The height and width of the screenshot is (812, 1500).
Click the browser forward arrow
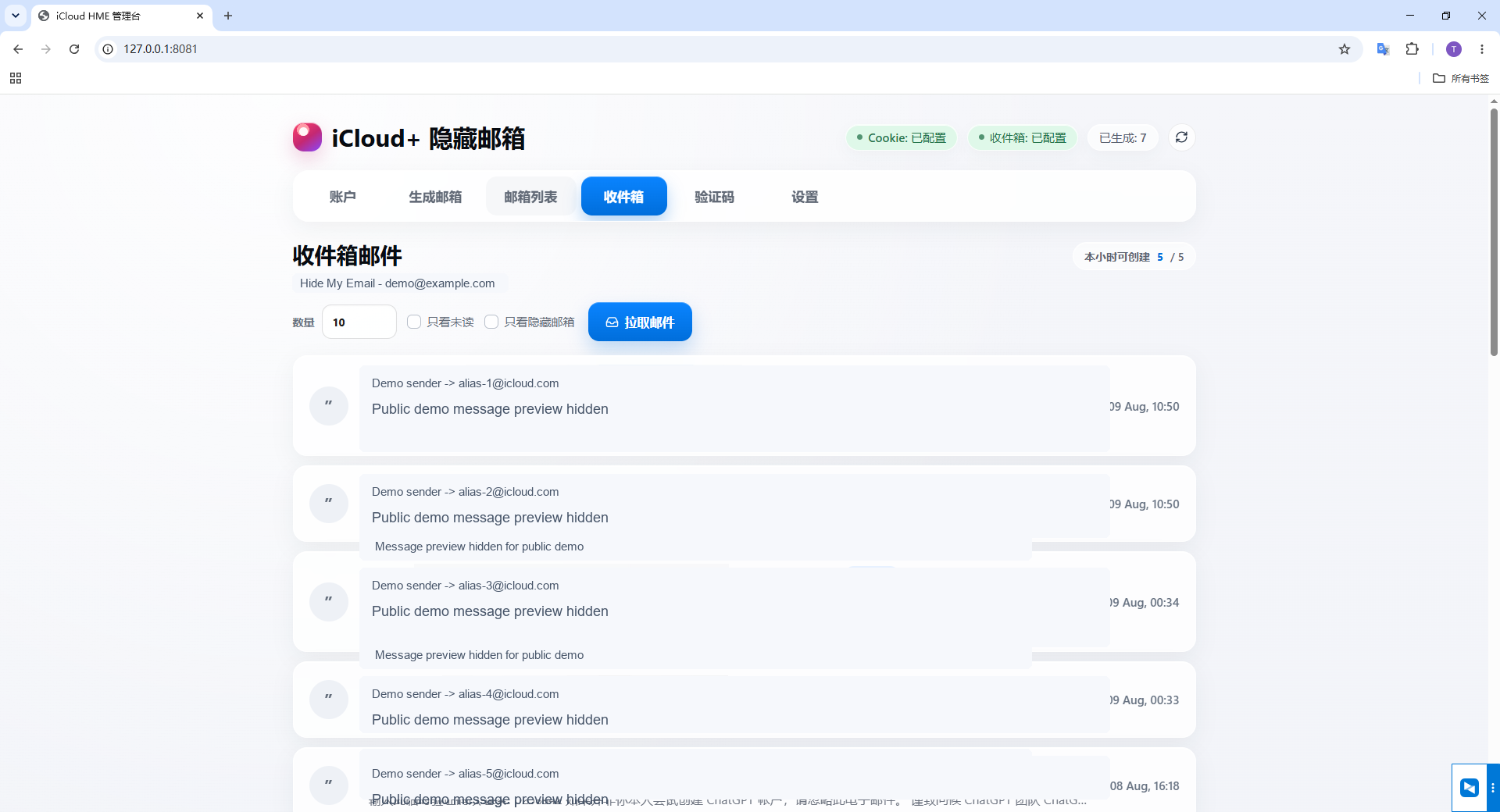pos(46,49)
